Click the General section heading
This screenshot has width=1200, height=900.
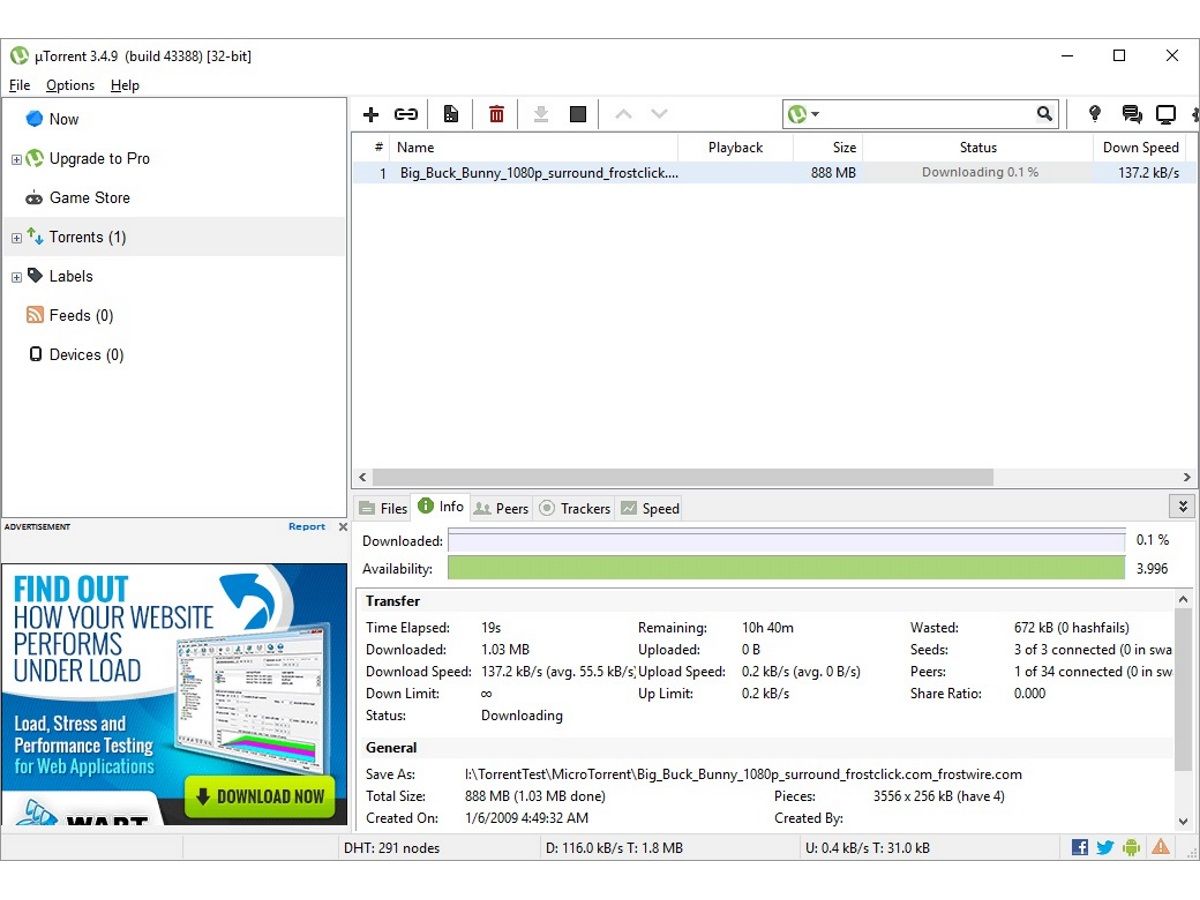(x=391, y=747)
